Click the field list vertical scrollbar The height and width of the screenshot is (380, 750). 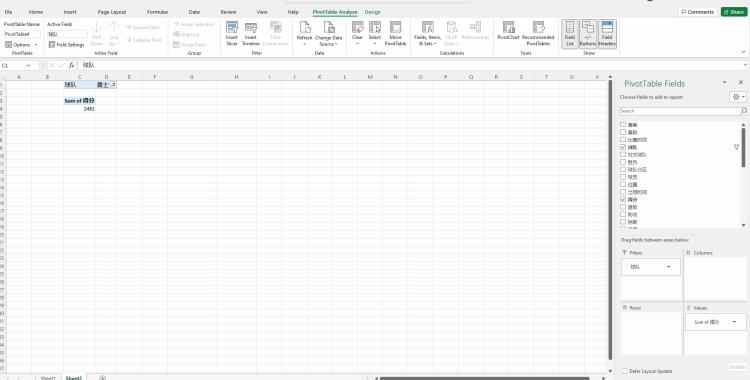coord(743,147)
